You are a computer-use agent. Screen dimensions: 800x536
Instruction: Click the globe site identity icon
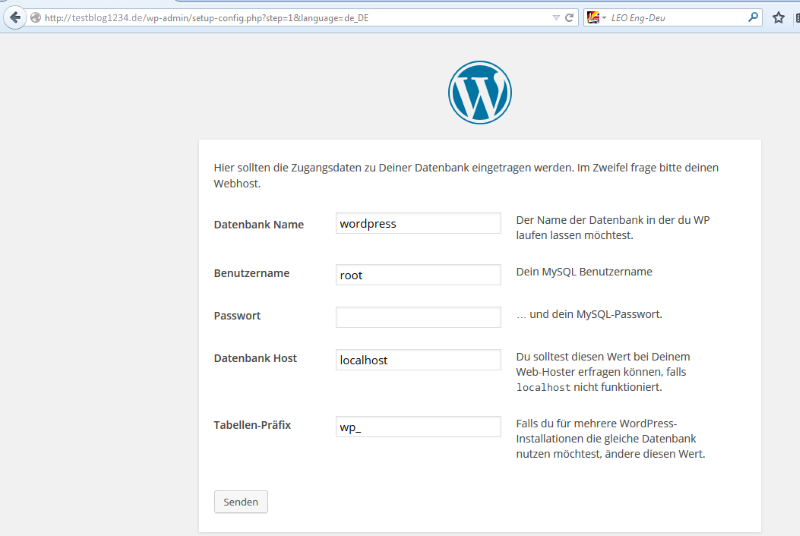point(35,18)
